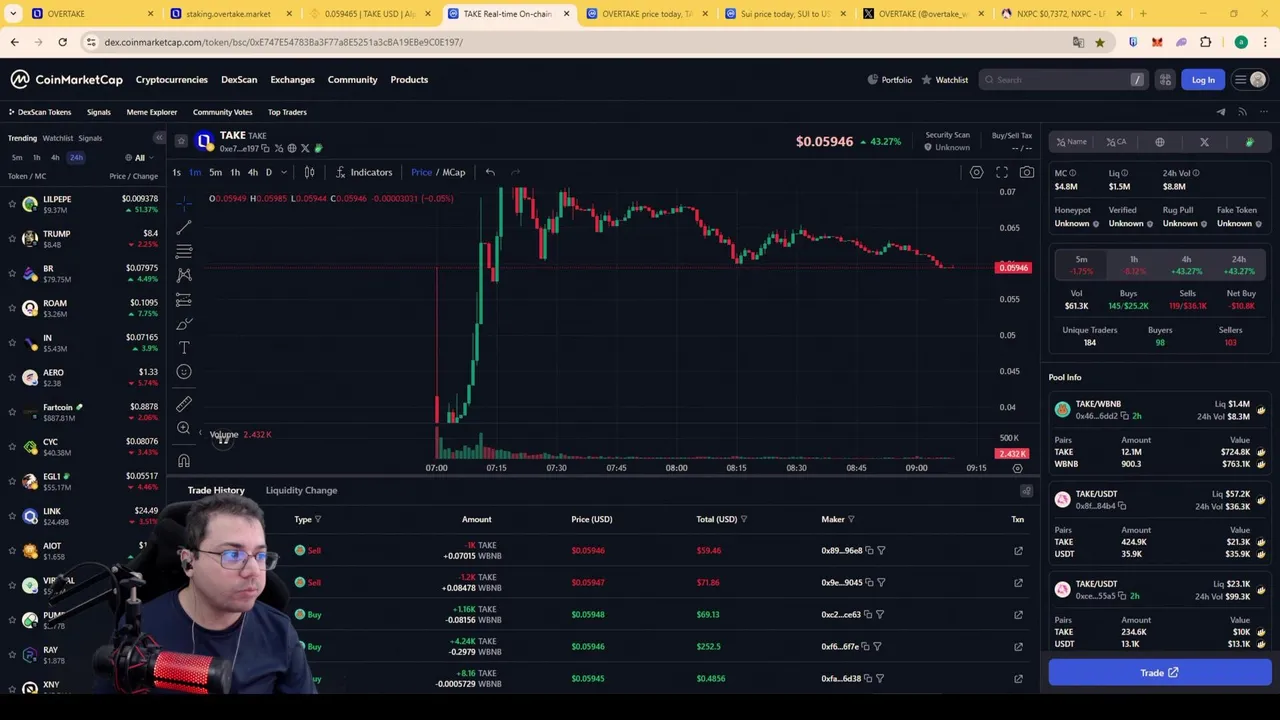
Task: Collapse the trending sidebar panel
Action: 158,138
